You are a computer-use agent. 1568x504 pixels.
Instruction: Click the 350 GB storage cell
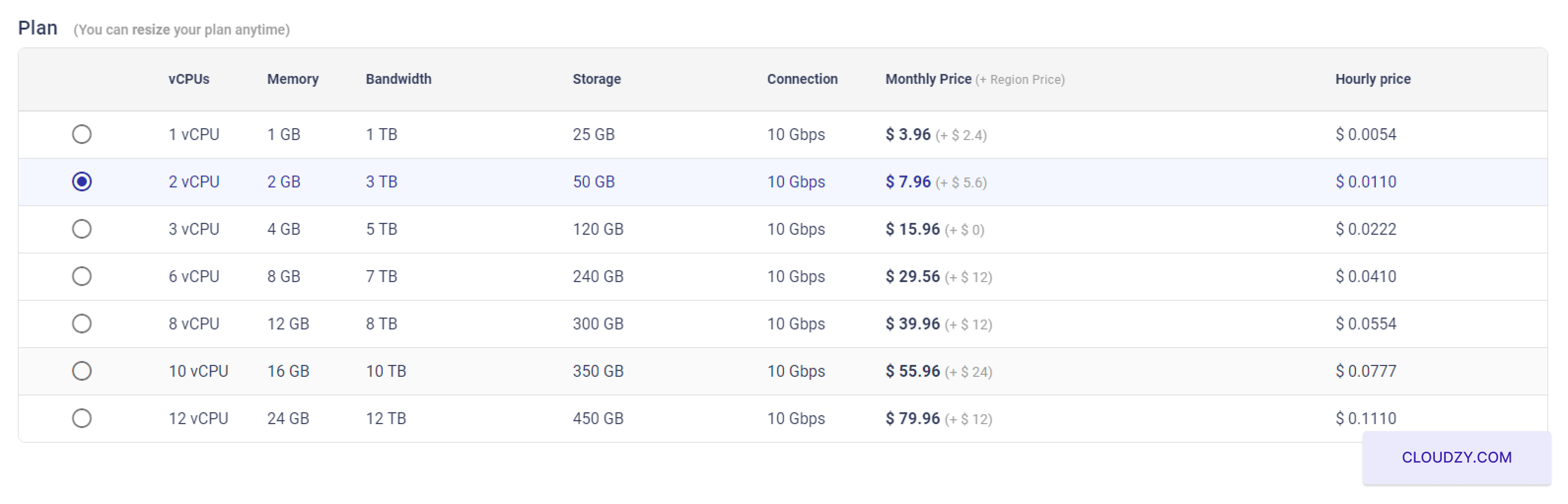point(598,371)
